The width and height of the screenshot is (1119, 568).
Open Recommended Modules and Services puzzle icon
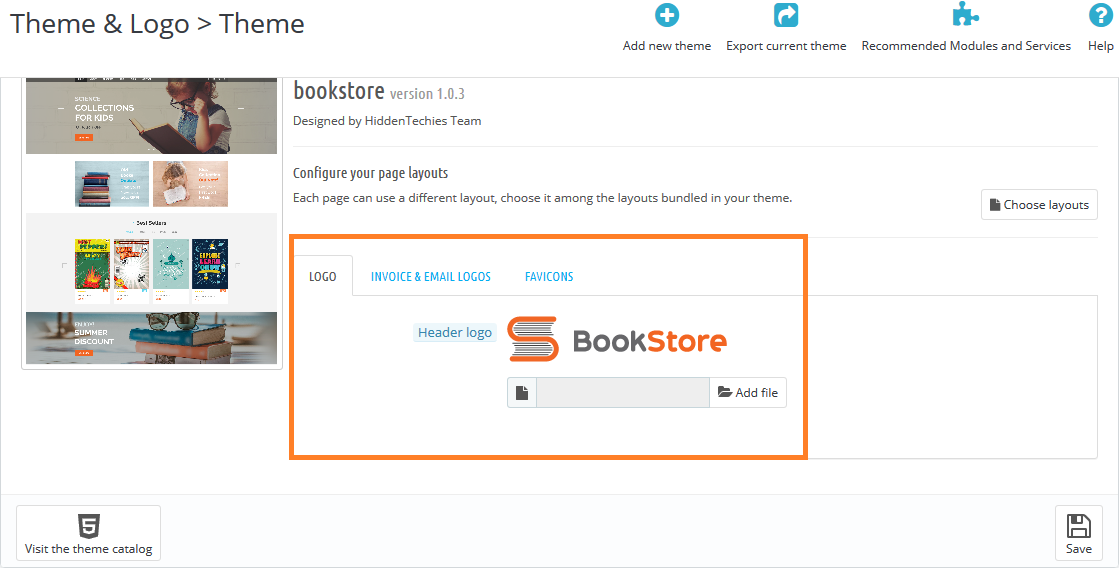pos(965,15)
